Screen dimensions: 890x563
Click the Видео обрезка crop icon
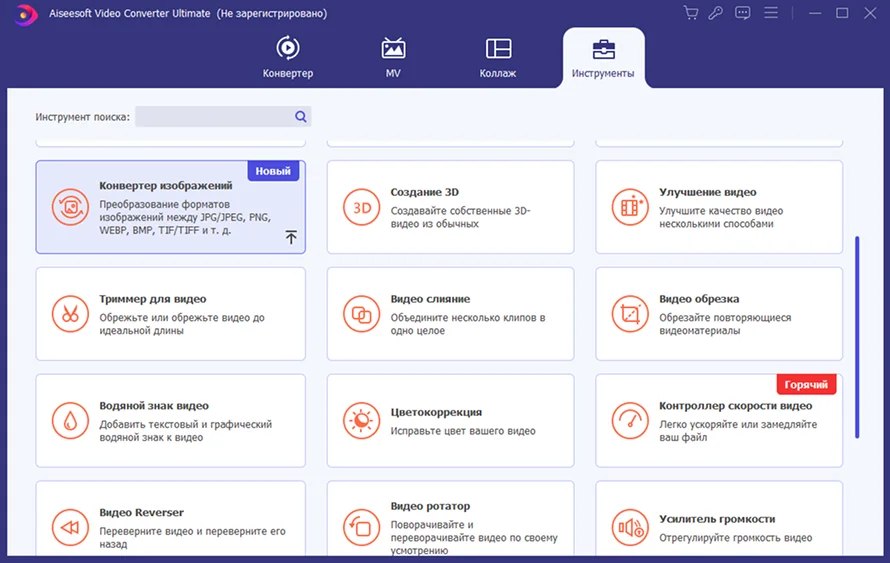630,314
